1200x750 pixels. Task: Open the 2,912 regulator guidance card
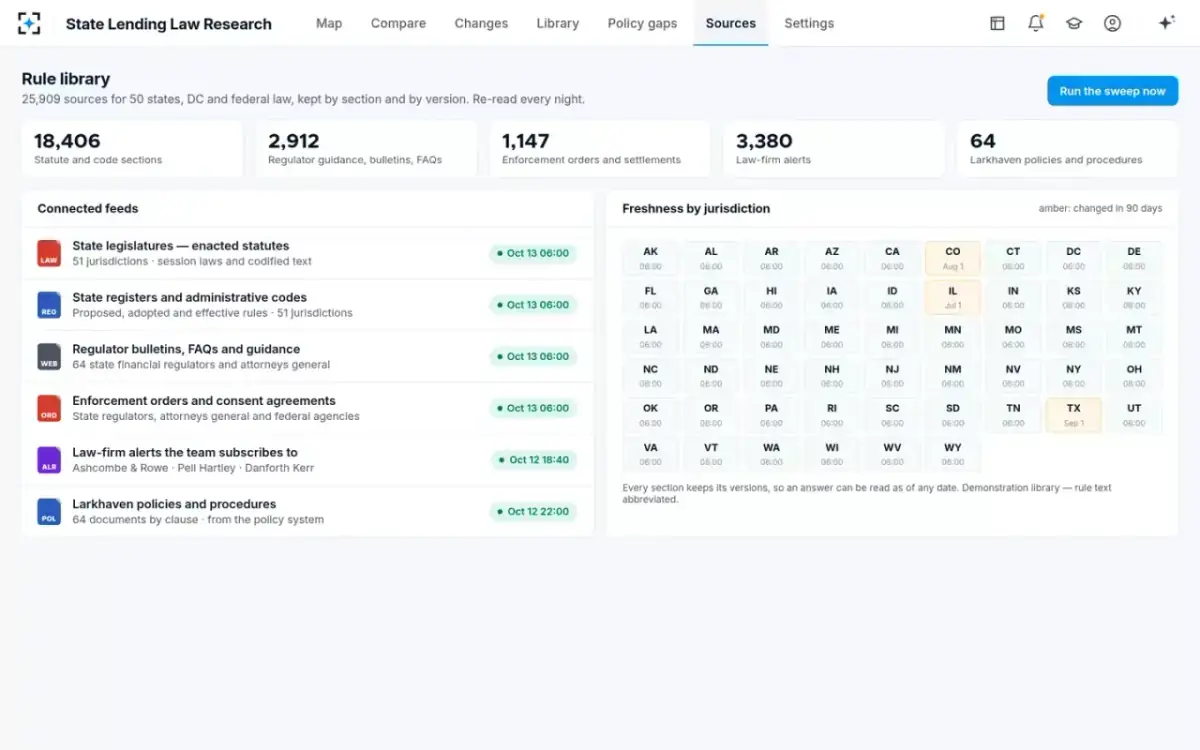pyautogui.click(x=366, y=149)
